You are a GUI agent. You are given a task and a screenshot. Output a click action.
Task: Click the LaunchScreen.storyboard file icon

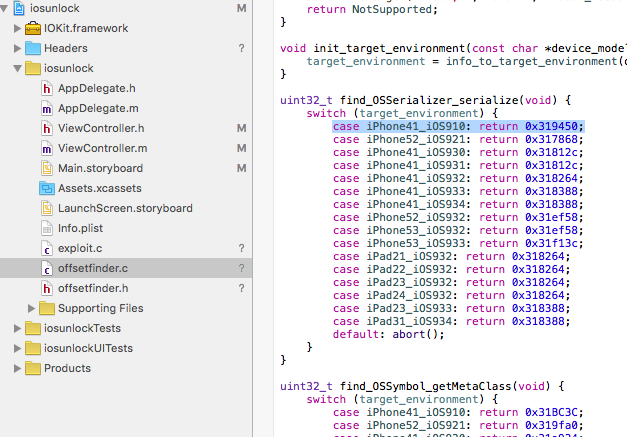point(47,208)
